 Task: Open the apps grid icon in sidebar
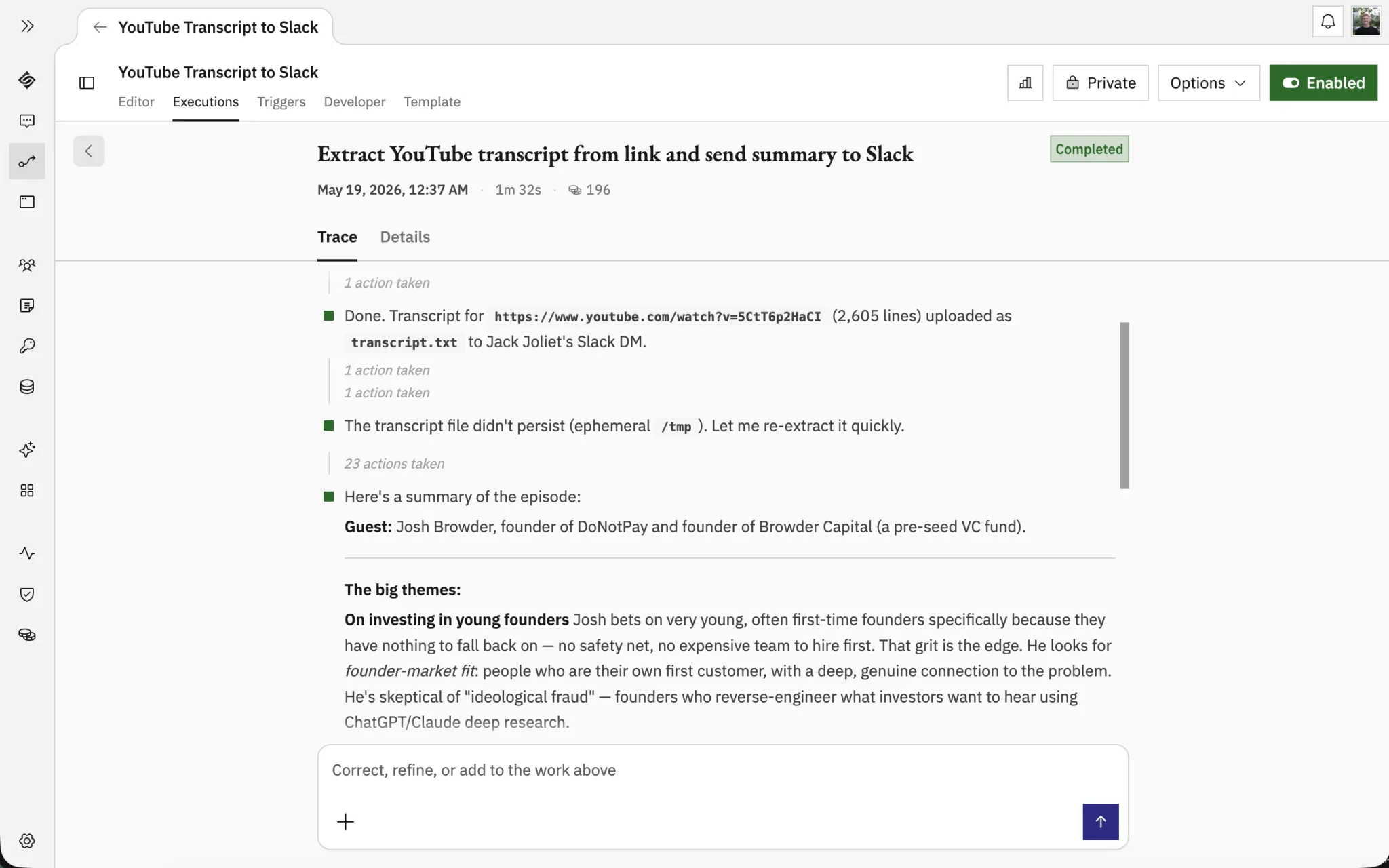tap(27, 491)
